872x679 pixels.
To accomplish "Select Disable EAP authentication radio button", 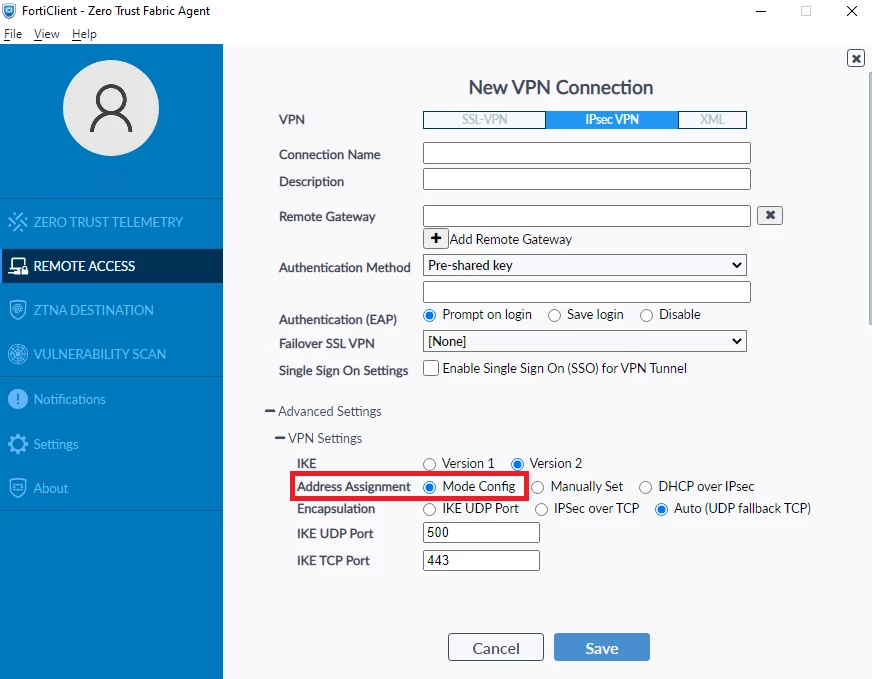I will pos(646,315).
